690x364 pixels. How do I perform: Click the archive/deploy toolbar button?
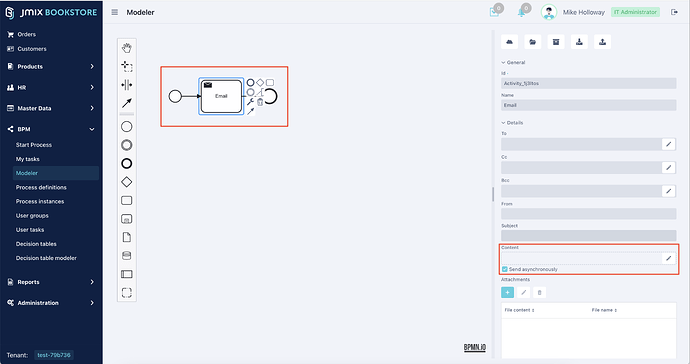click(x=556, y=42)
